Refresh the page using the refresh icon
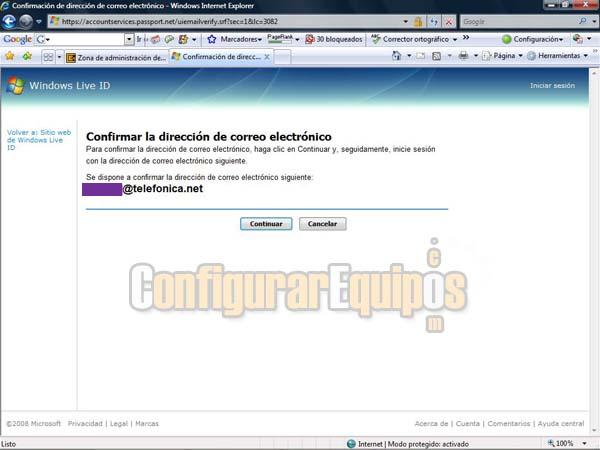This screenshot has width=600, height=450. 434,22
